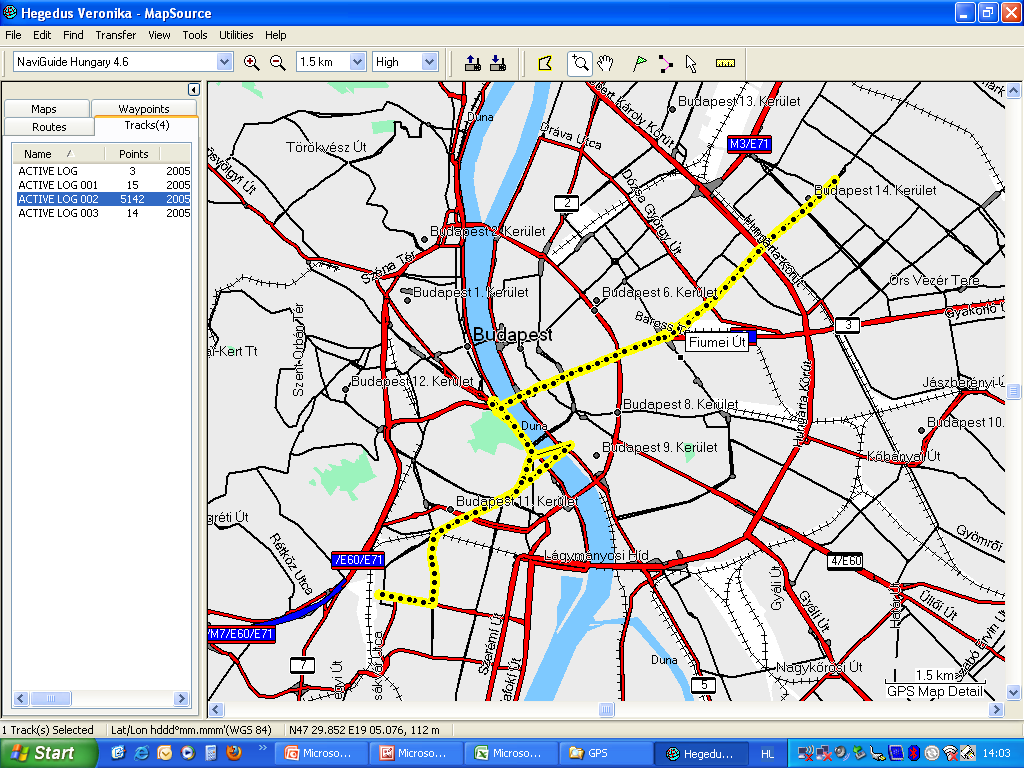Select the Map selection tool
The height and width of the screenshot is (768, 1024).
[545, 63]
